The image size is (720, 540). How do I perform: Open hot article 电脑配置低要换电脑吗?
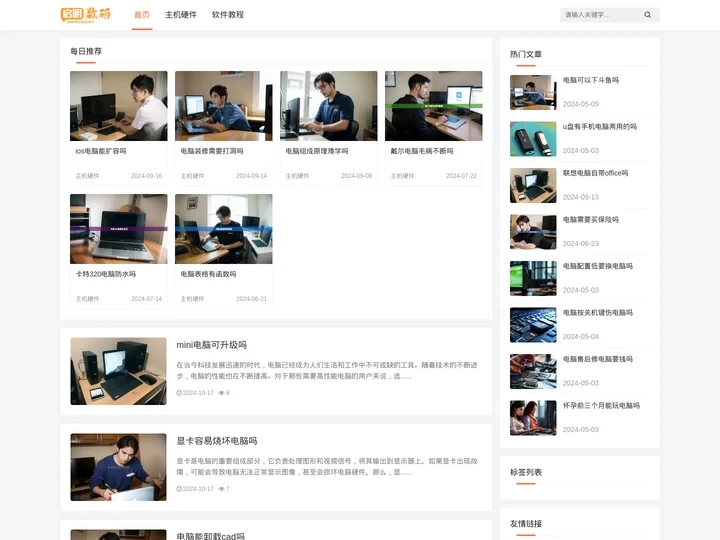pos(598,266)
